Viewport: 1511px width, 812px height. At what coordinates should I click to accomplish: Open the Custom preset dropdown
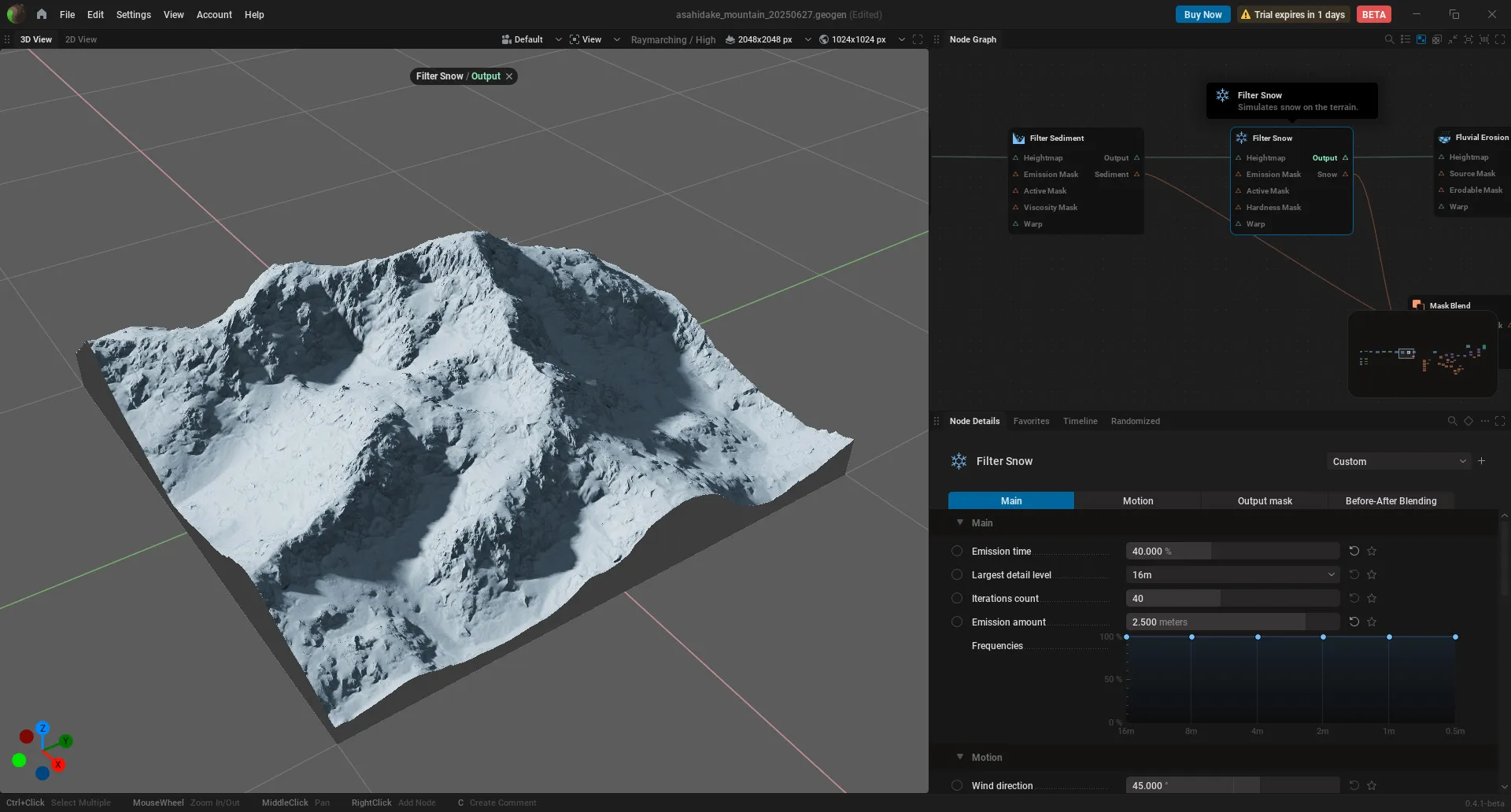[x=1398, y=461]
